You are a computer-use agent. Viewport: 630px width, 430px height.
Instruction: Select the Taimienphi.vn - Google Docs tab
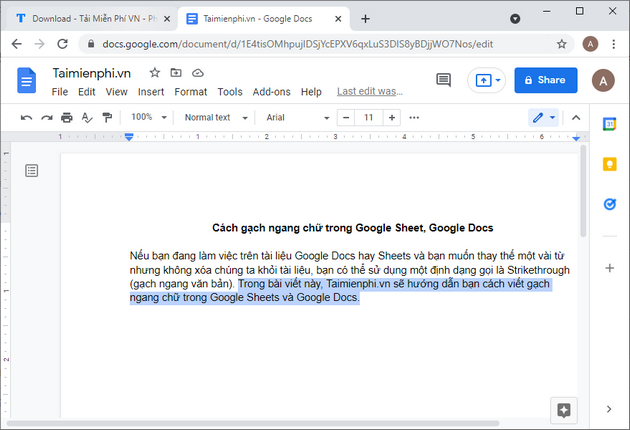coord(263,18)
